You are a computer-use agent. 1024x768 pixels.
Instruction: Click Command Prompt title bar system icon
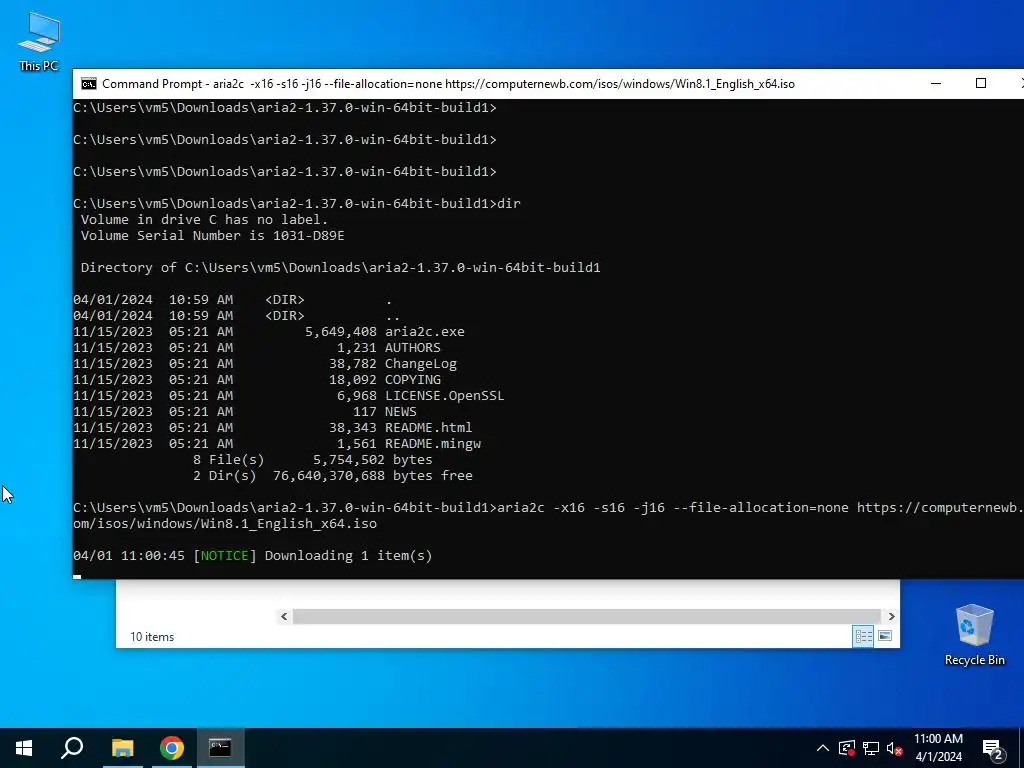coord(89,84)
